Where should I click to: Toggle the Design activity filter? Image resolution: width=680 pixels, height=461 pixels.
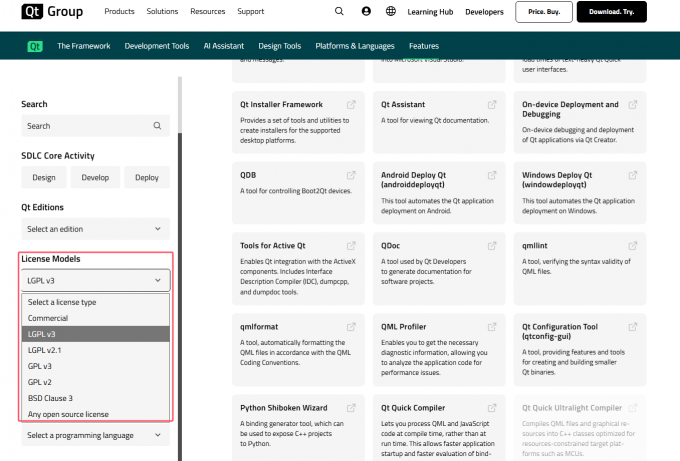pyautogui.click(x=43, y=177)
